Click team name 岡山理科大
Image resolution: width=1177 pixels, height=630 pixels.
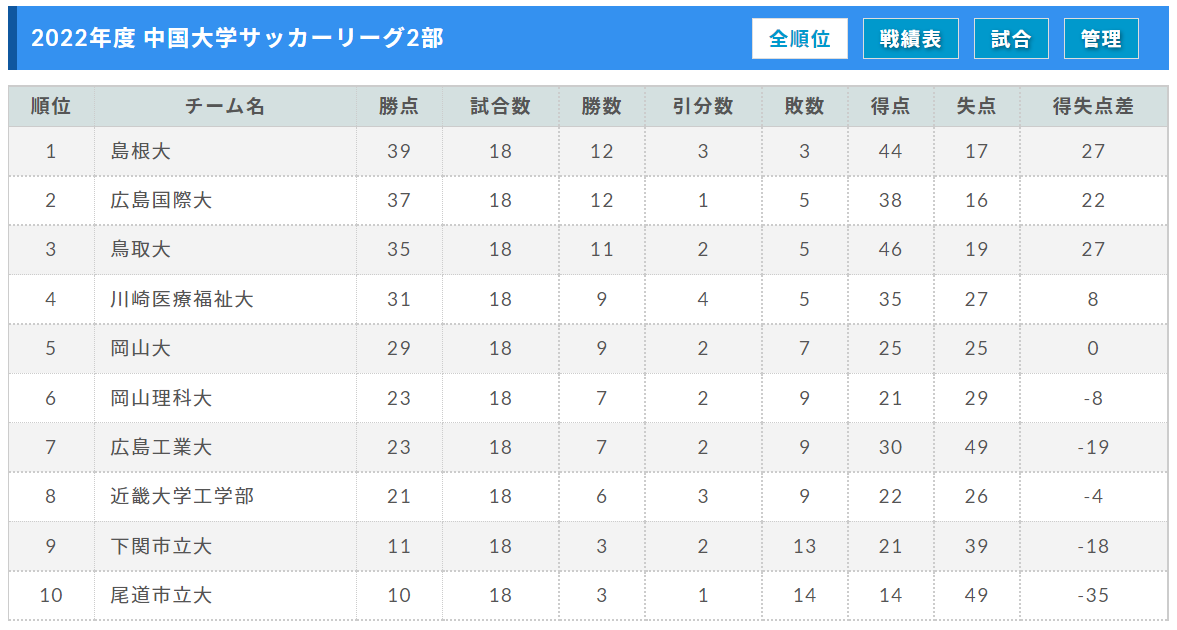161,398
